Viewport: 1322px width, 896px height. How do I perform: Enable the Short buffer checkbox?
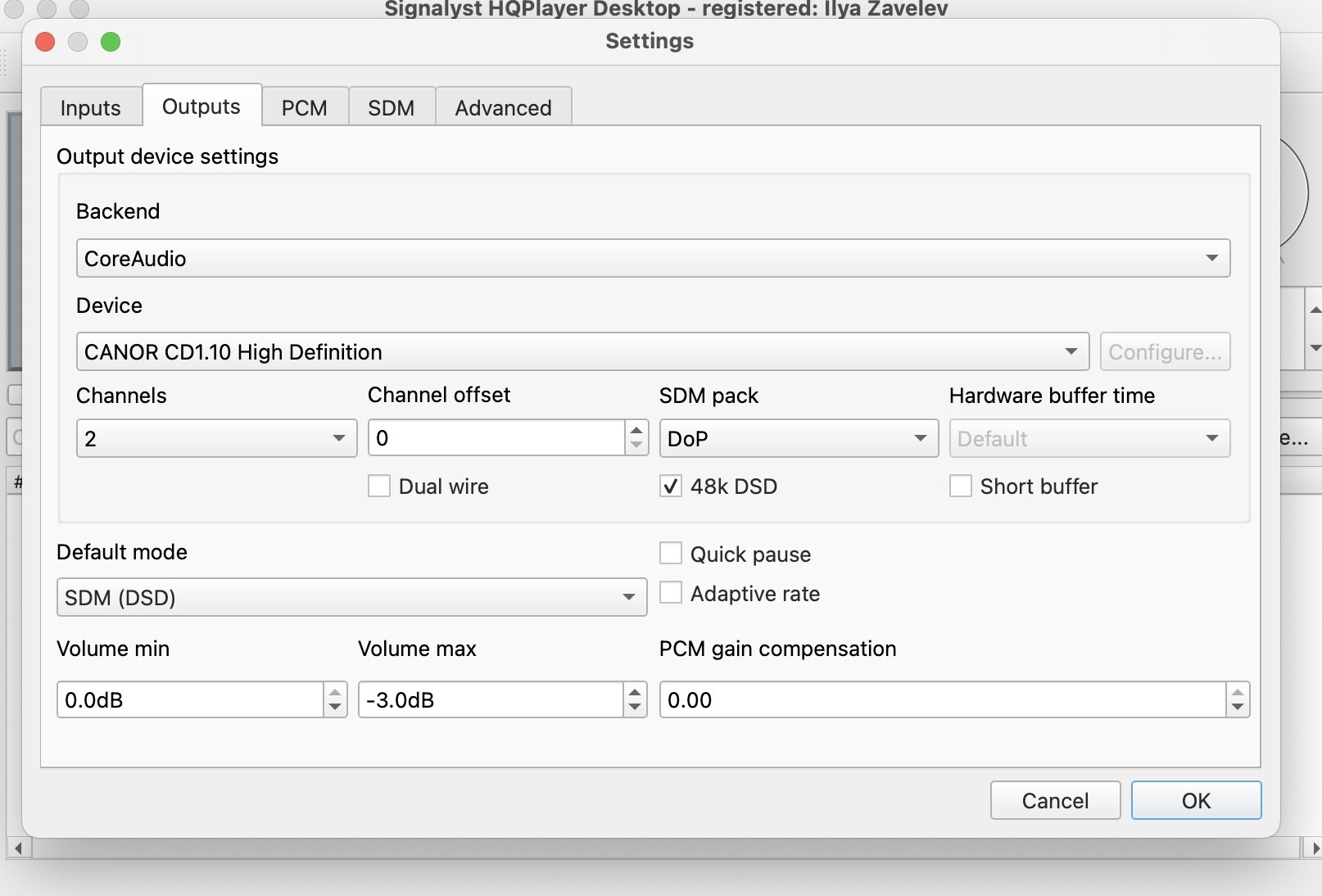pos(961,486)
